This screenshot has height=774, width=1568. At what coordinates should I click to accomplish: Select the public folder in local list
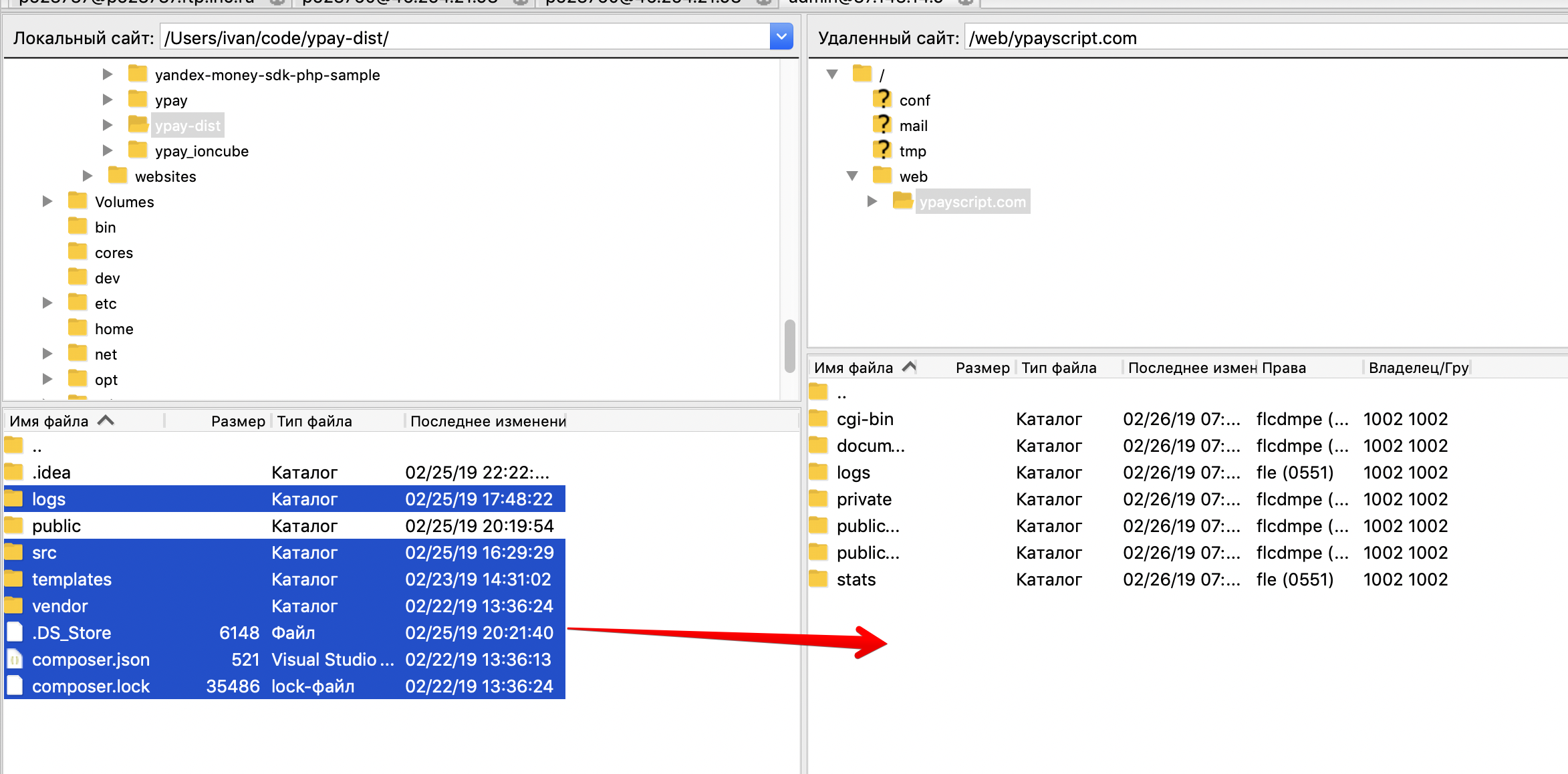pyautogui.click(x=56, y=526)
